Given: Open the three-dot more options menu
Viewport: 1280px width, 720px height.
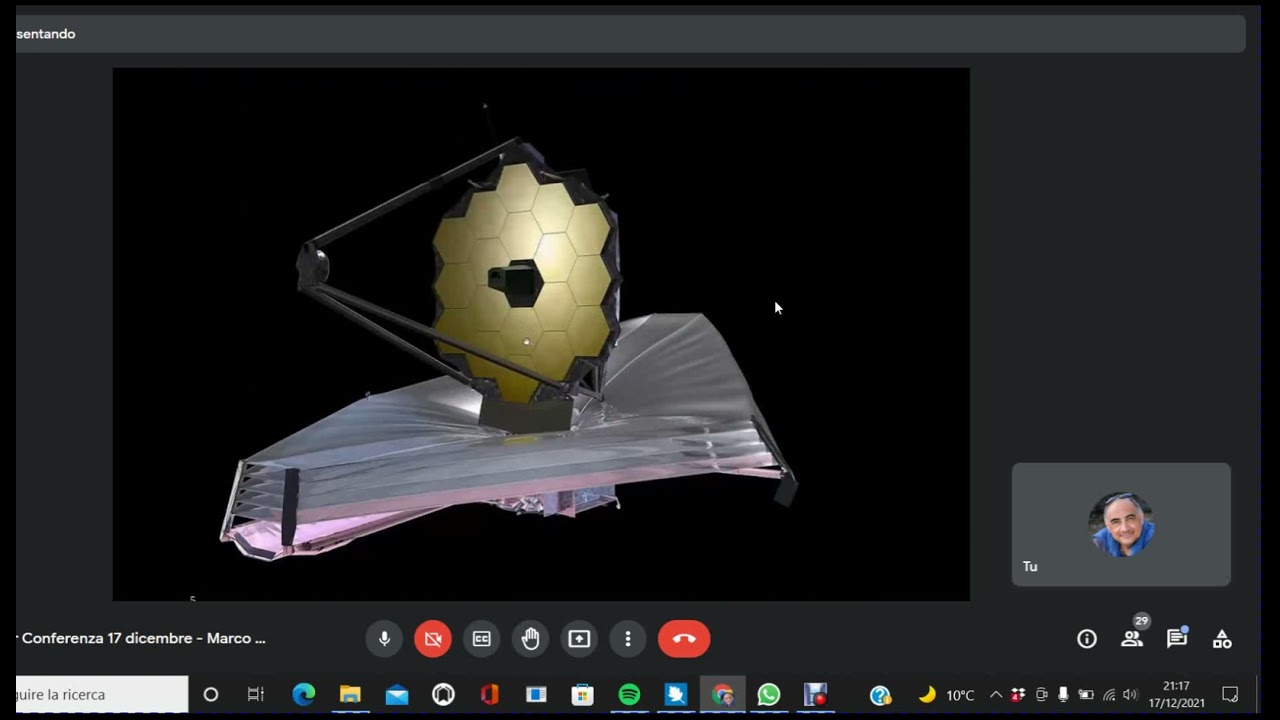Looking at the screenshot, I should pyautogui.click(x=628, y=639).
